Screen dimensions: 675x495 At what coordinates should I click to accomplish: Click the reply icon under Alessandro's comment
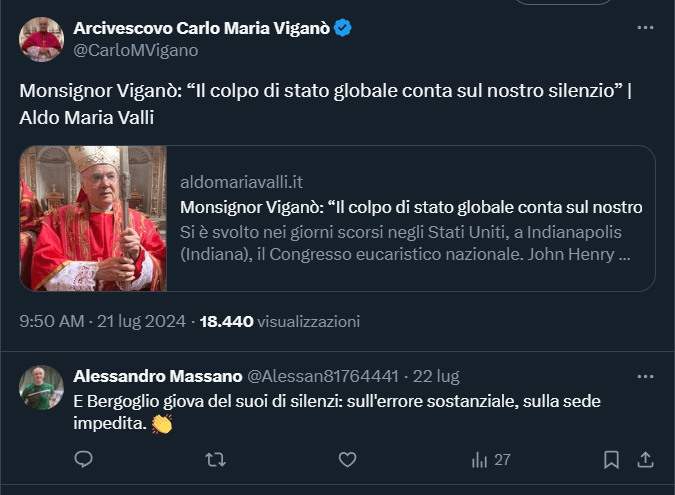point(84,459)
